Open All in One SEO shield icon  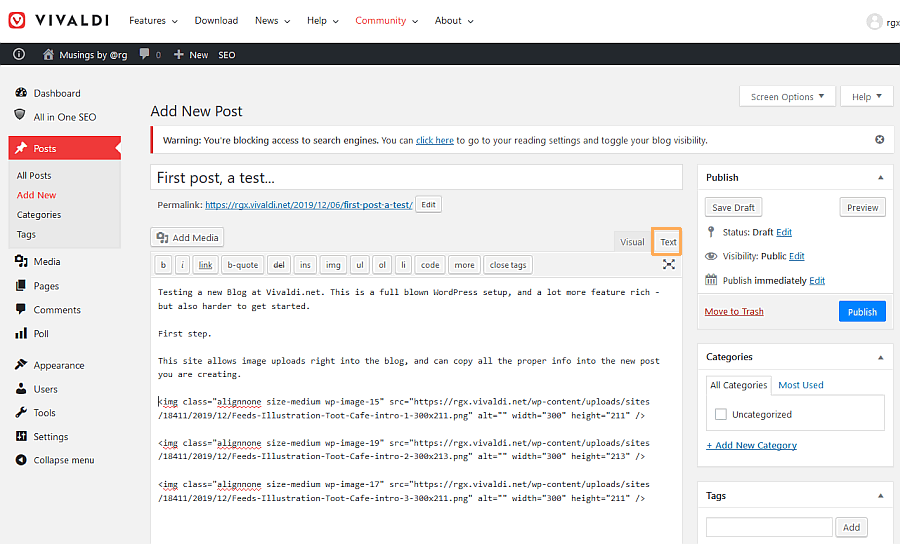point(21,116)
